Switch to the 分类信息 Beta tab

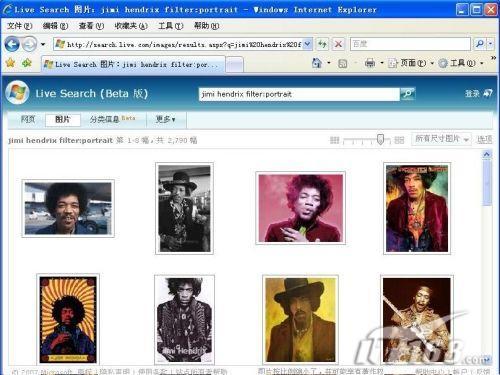(x=112, y=119)
